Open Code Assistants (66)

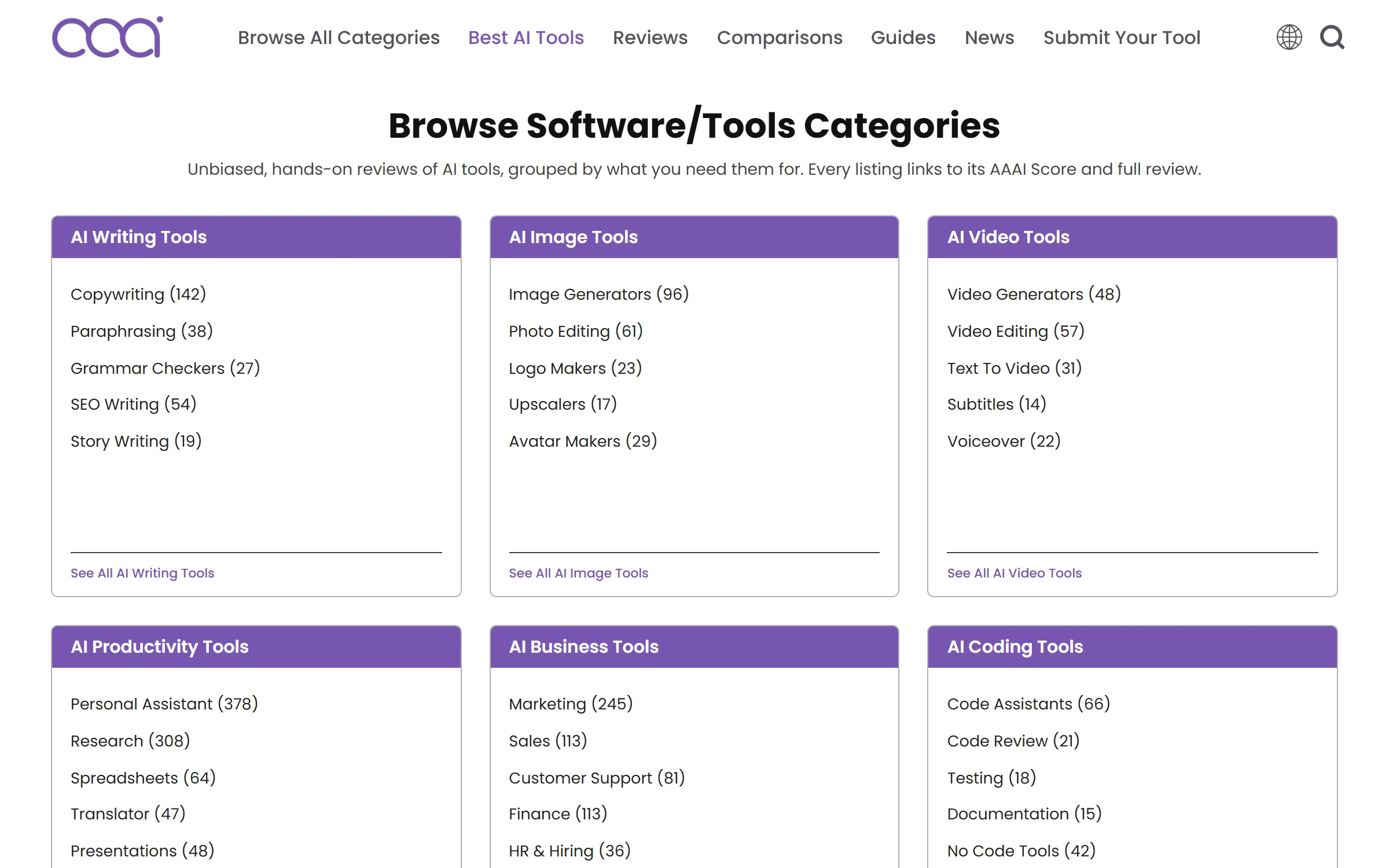click(x=1028, y=704)
